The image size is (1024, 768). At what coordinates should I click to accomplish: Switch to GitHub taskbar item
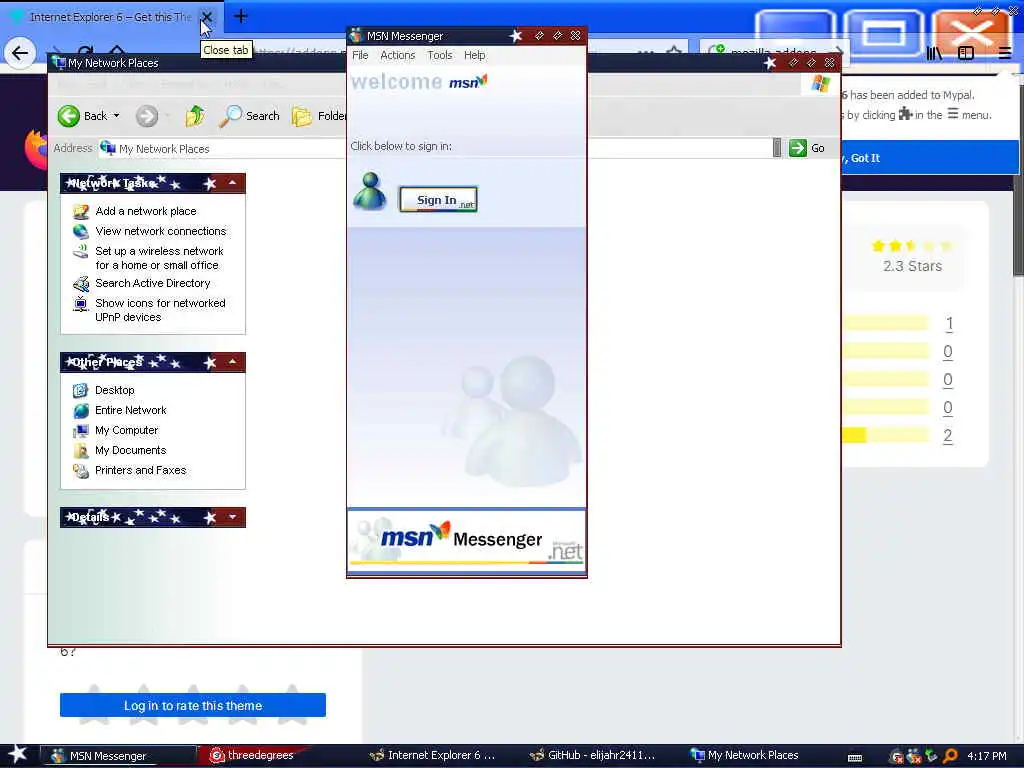(591, 756)
